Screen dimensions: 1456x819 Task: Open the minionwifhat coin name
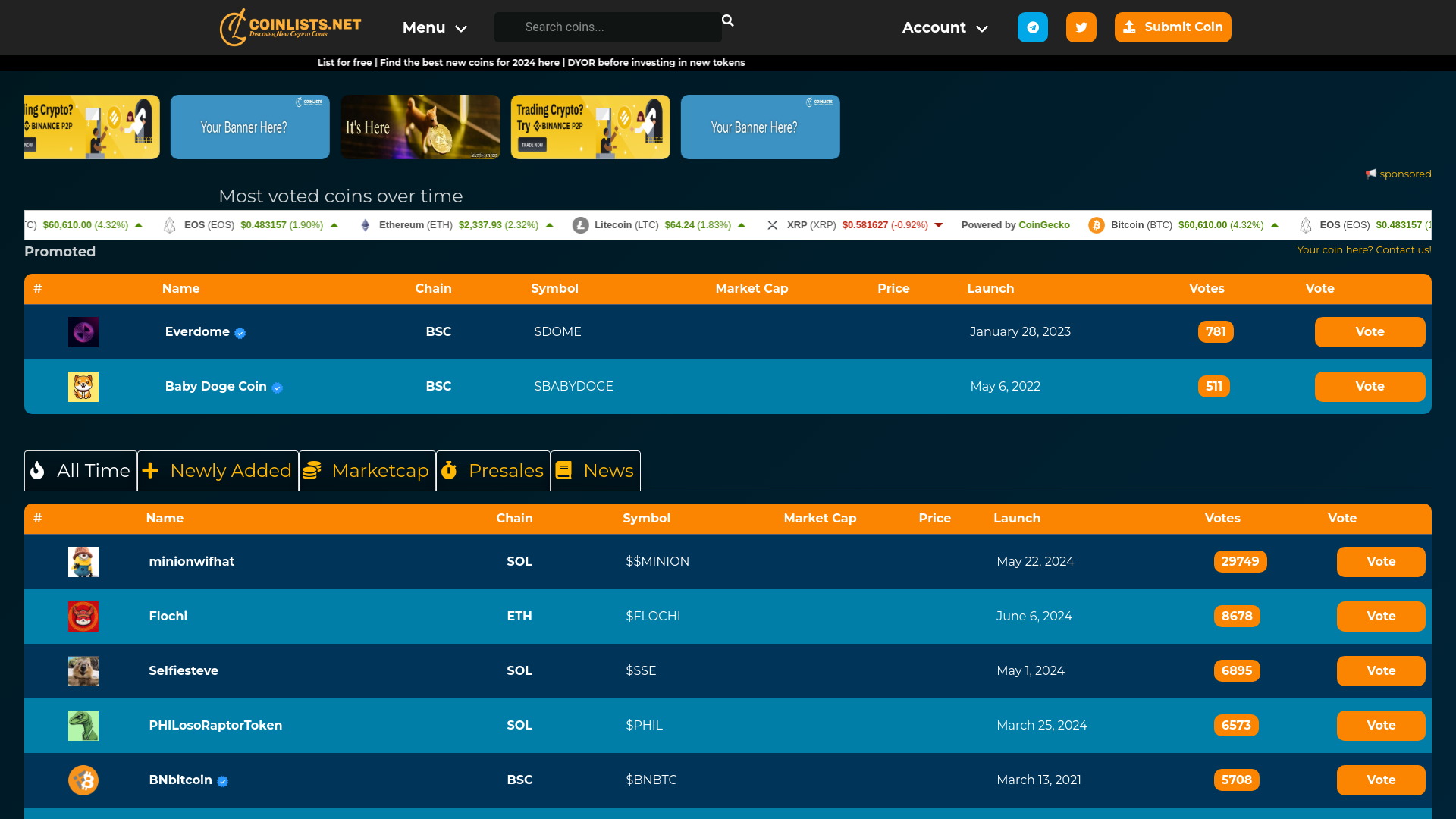click(x=191, y=562)
